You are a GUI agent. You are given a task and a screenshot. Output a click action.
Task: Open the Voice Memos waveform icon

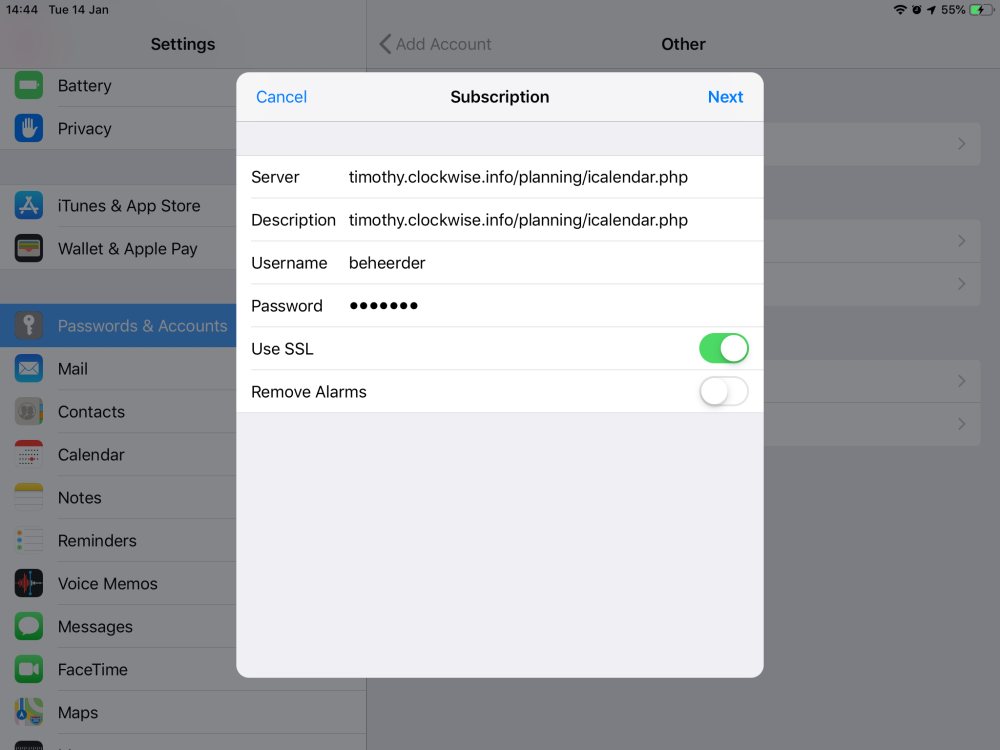coord(29,583)
